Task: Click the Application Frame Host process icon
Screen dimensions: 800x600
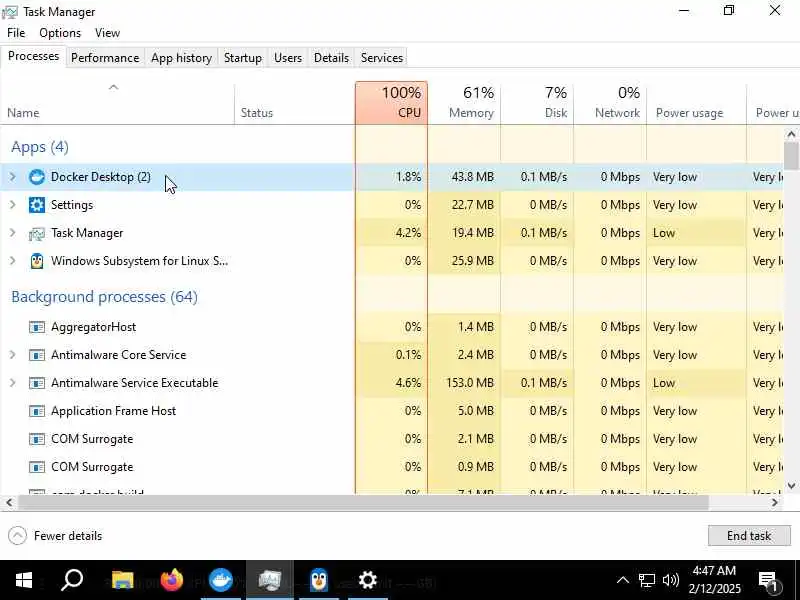Action: coord(37,411)
